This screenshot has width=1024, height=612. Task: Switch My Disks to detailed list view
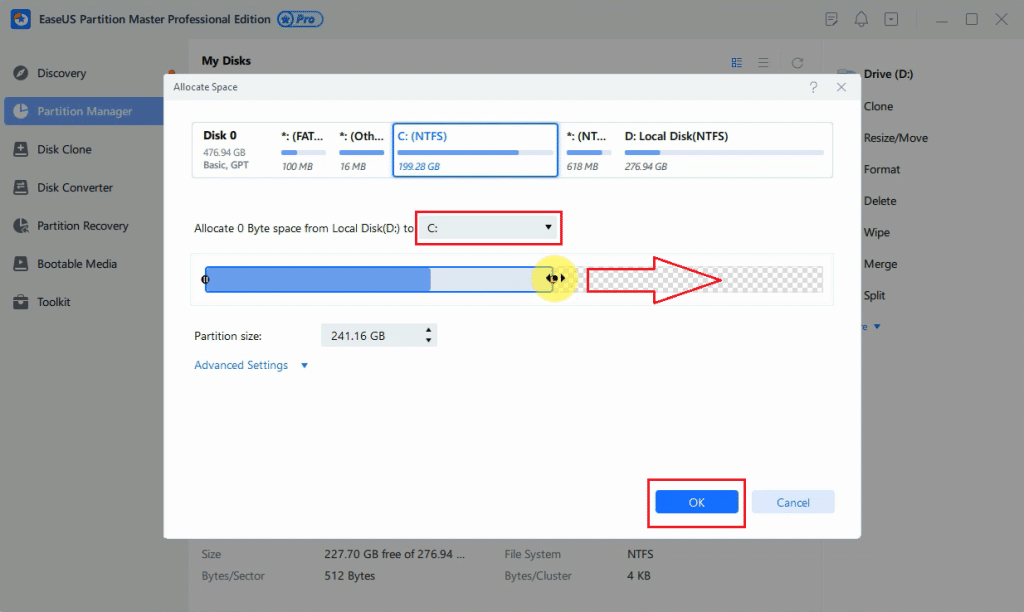coord(737,63)
